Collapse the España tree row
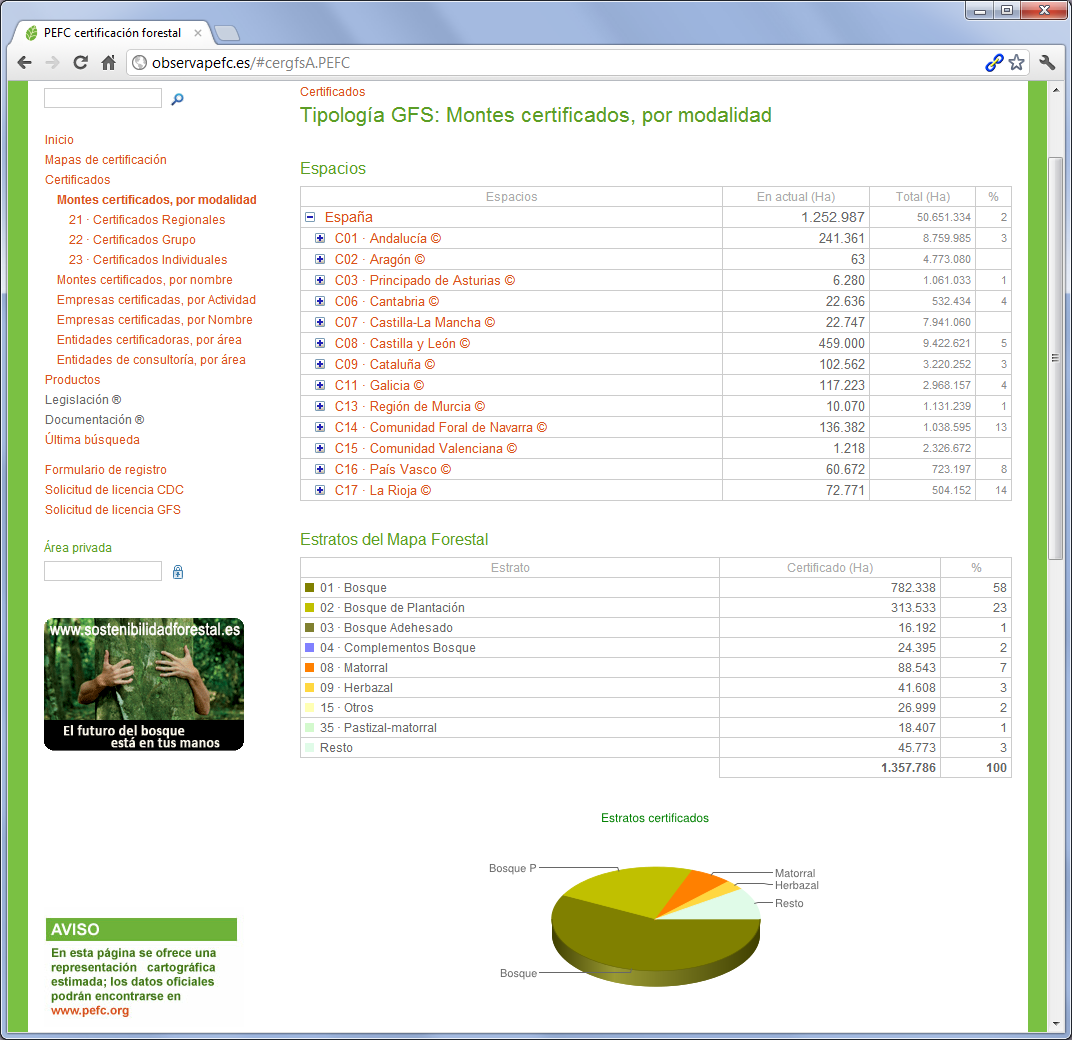 [x=310, y=217]
